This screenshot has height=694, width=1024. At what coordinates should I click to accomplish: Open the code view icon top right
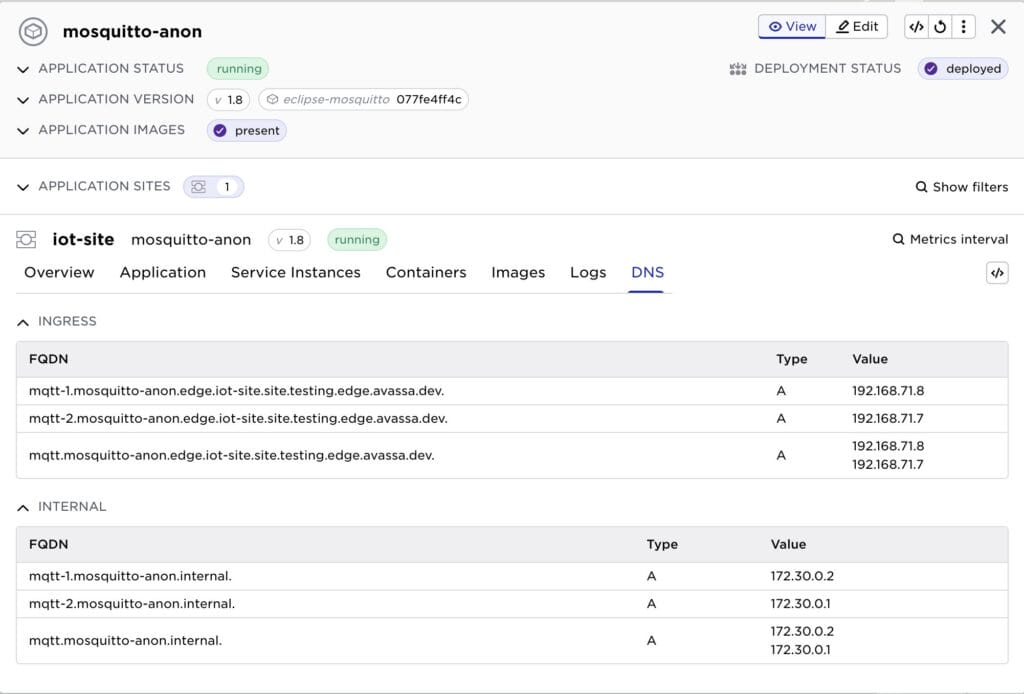tap(917, 26)
